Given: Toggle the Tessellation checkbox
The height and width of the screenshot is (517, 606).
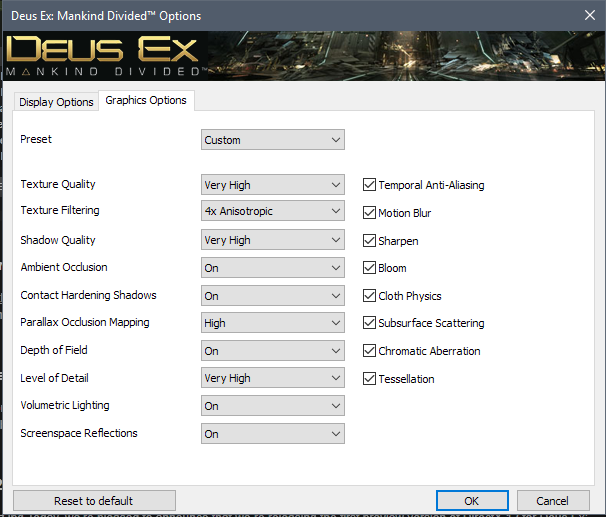Looking at the screenshot, I should [x=369, y=378].
